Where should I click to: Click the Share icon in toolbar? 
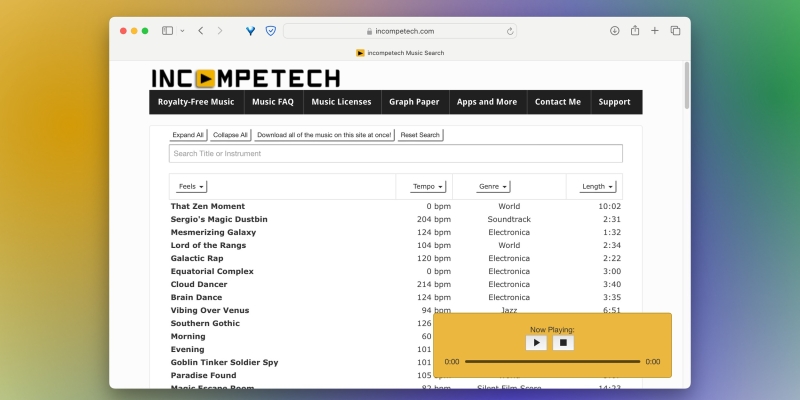[x=635, y=31]
